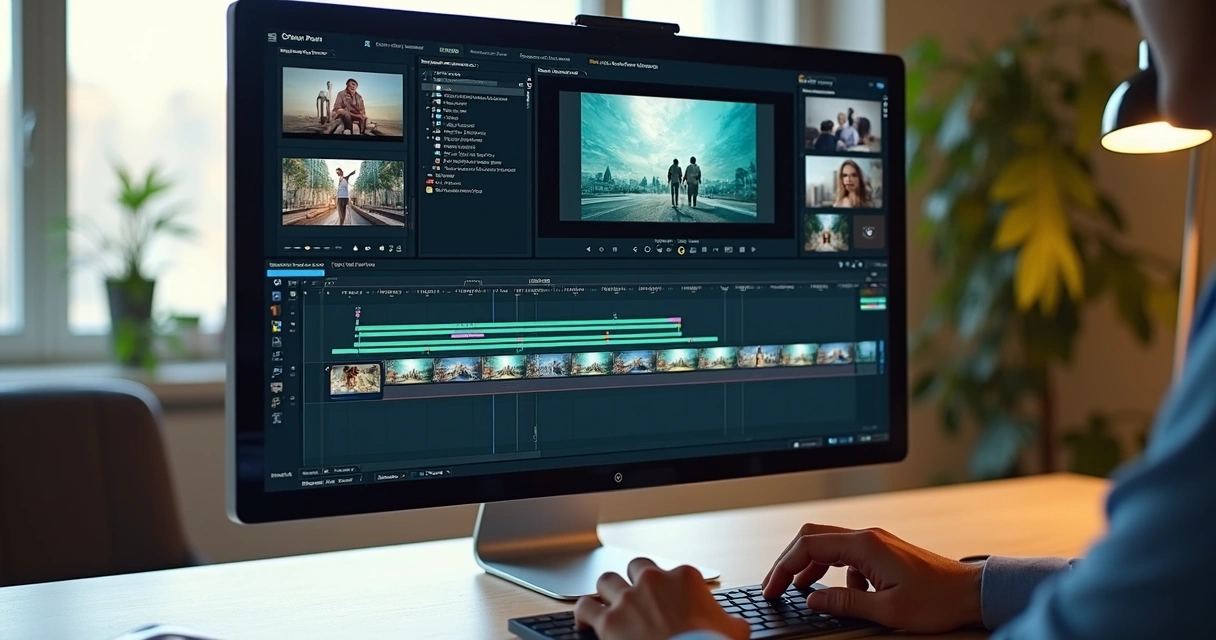1216x640 pixels.
Task: Select the marker icon in the playback control row
Action: point(716,249)
